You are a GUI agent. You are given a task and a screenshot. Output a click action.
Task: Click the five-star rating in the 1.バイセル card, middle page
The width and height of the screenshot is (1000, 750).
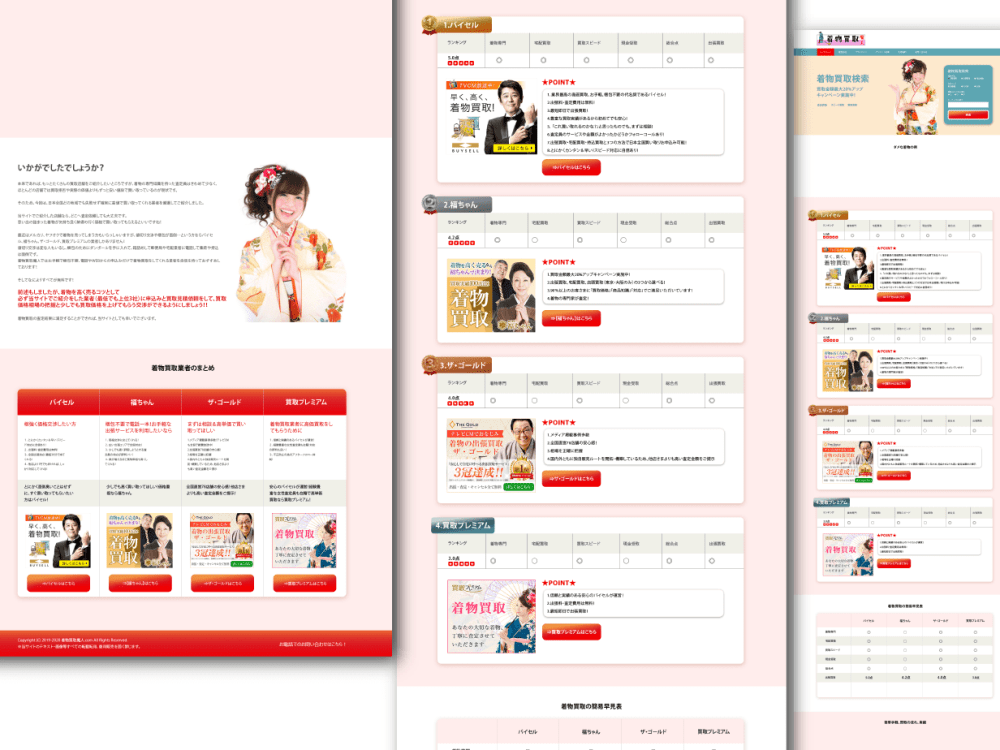click(x=460, y=63)
